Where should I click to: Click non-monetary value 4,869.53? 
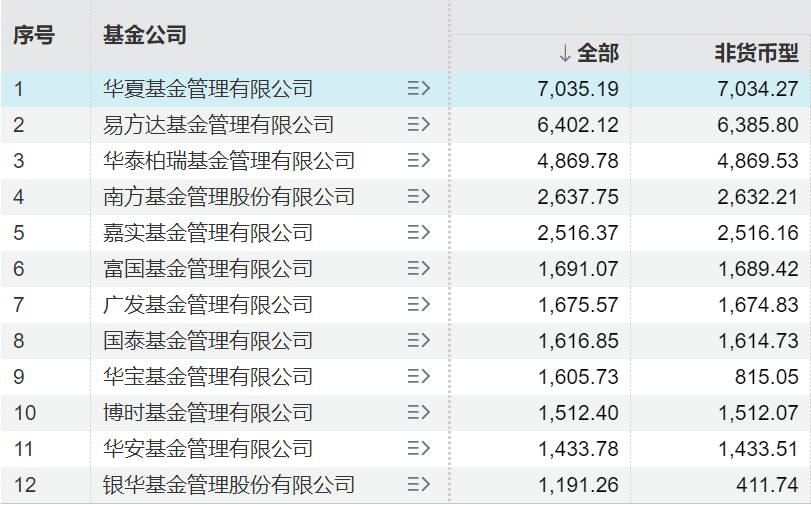point(758,161)
